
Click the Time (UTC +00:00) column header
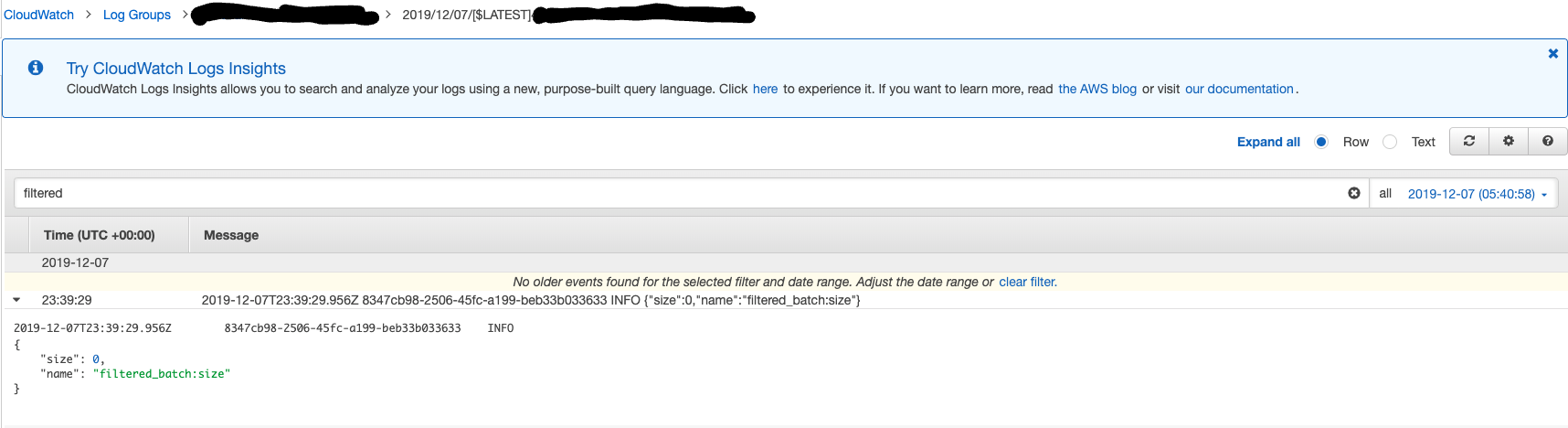point(100,235)
